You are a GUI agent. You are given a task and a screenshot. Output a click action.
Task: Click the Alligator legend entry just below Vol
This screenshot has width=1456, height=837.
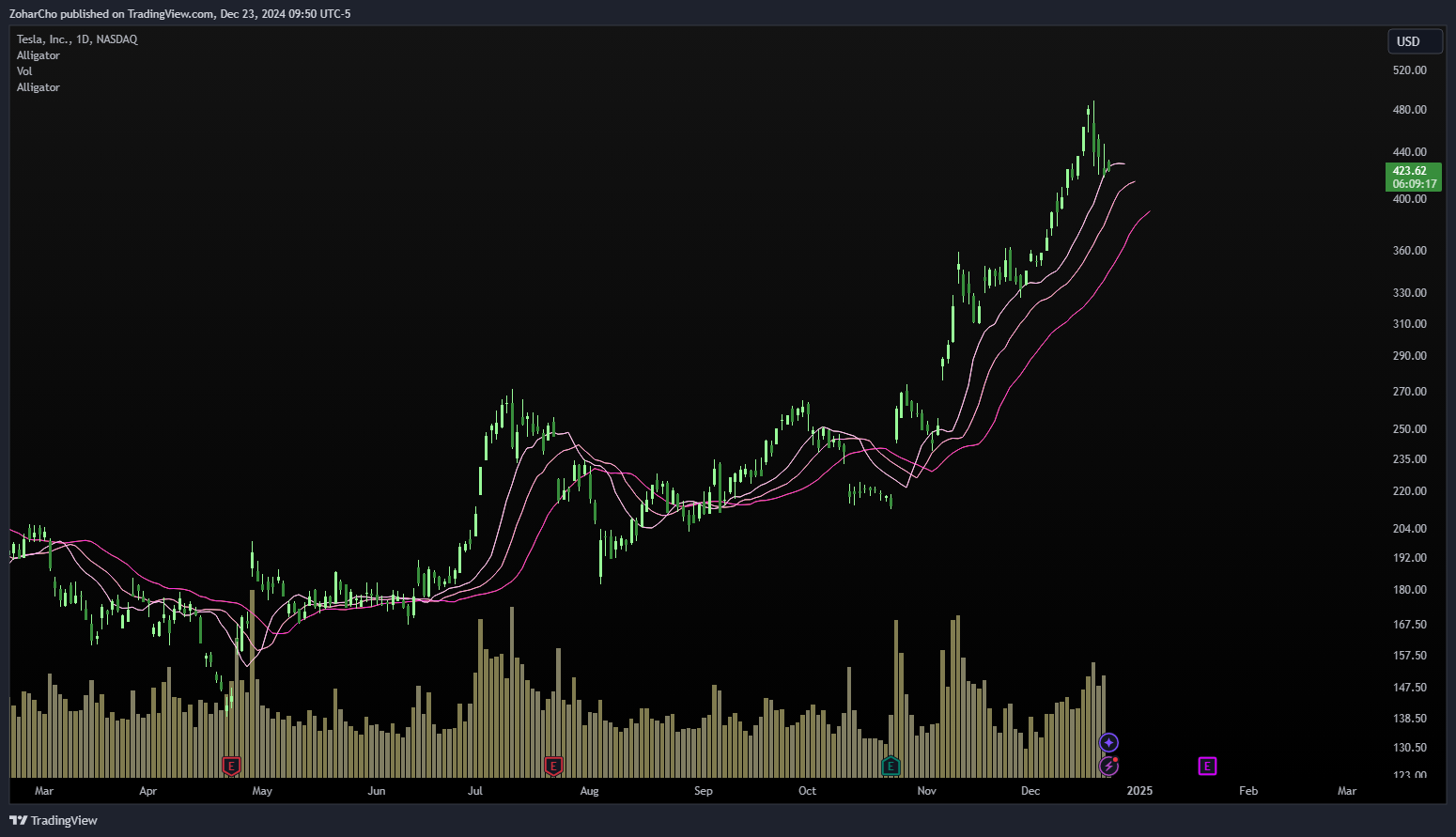click(39, 87)
